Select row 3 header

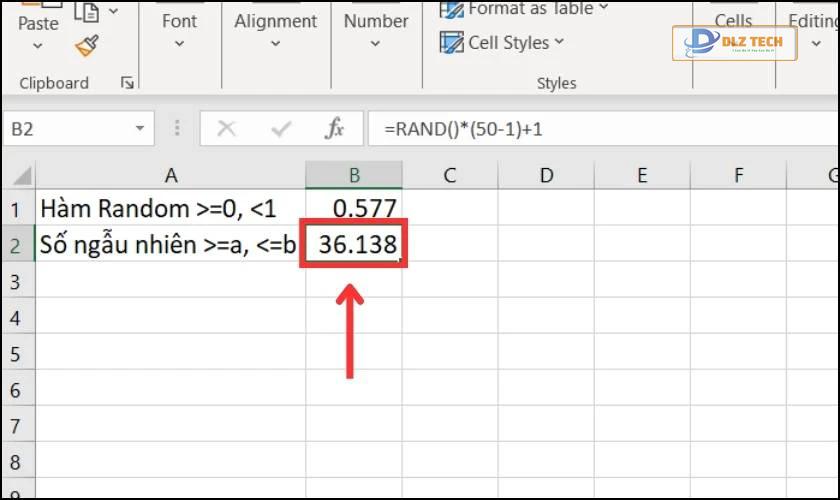[x=18, y=281]
